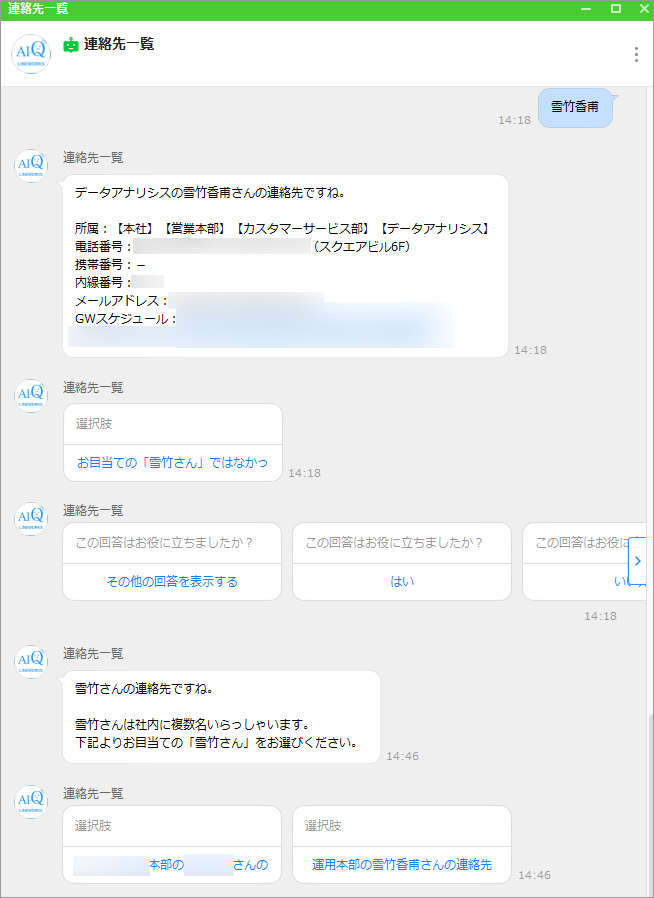
Task: Click the avatar beside the お目当ての option card
Action: click(x=31, y=396)
